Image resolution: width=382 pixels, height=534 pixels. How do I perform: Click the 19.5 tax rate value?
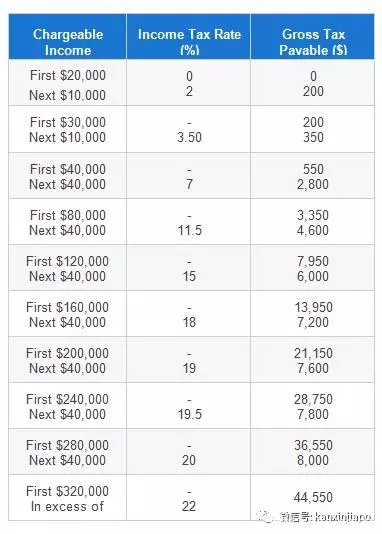pyautogui.click(x=189, y=414)
